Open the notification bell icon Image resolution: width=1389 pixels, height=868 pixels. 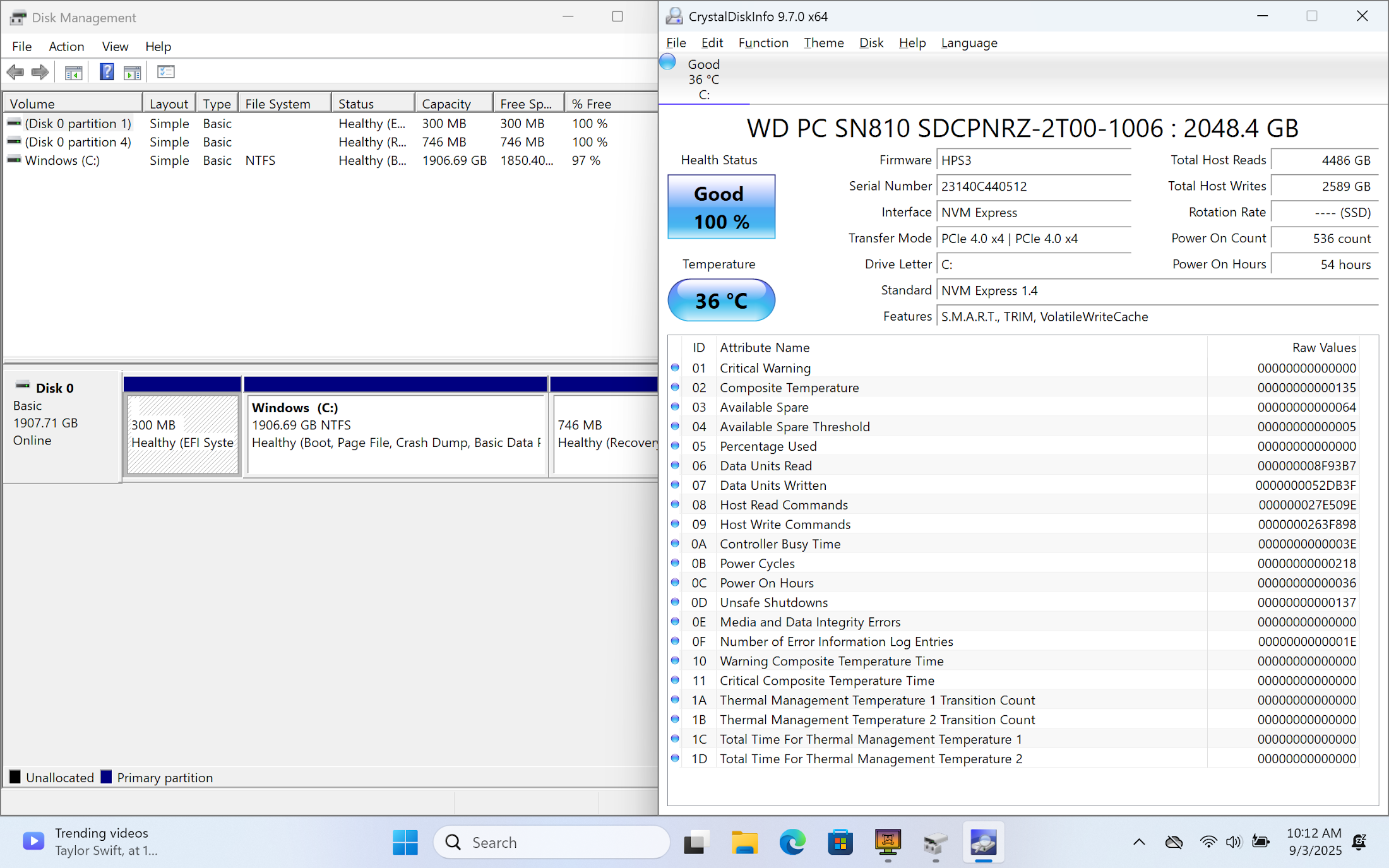point(1359,841)
